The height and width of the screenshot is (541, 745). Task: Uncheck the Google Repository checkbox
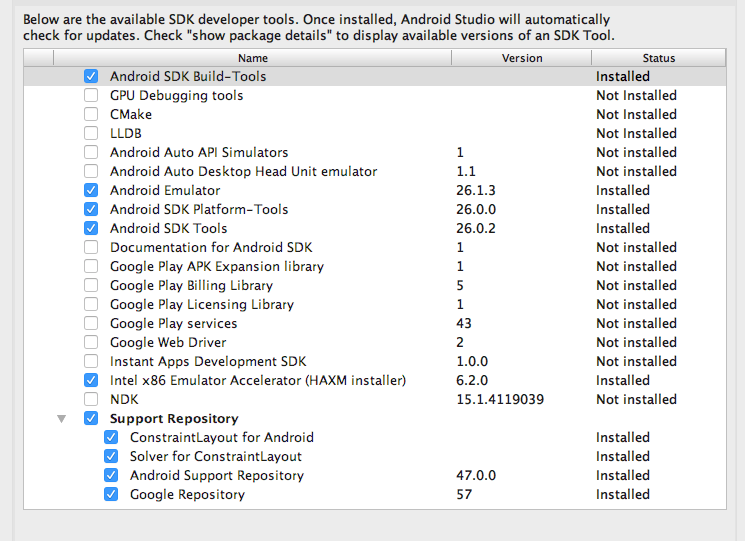pyautogui.click(x=111, y=495)
